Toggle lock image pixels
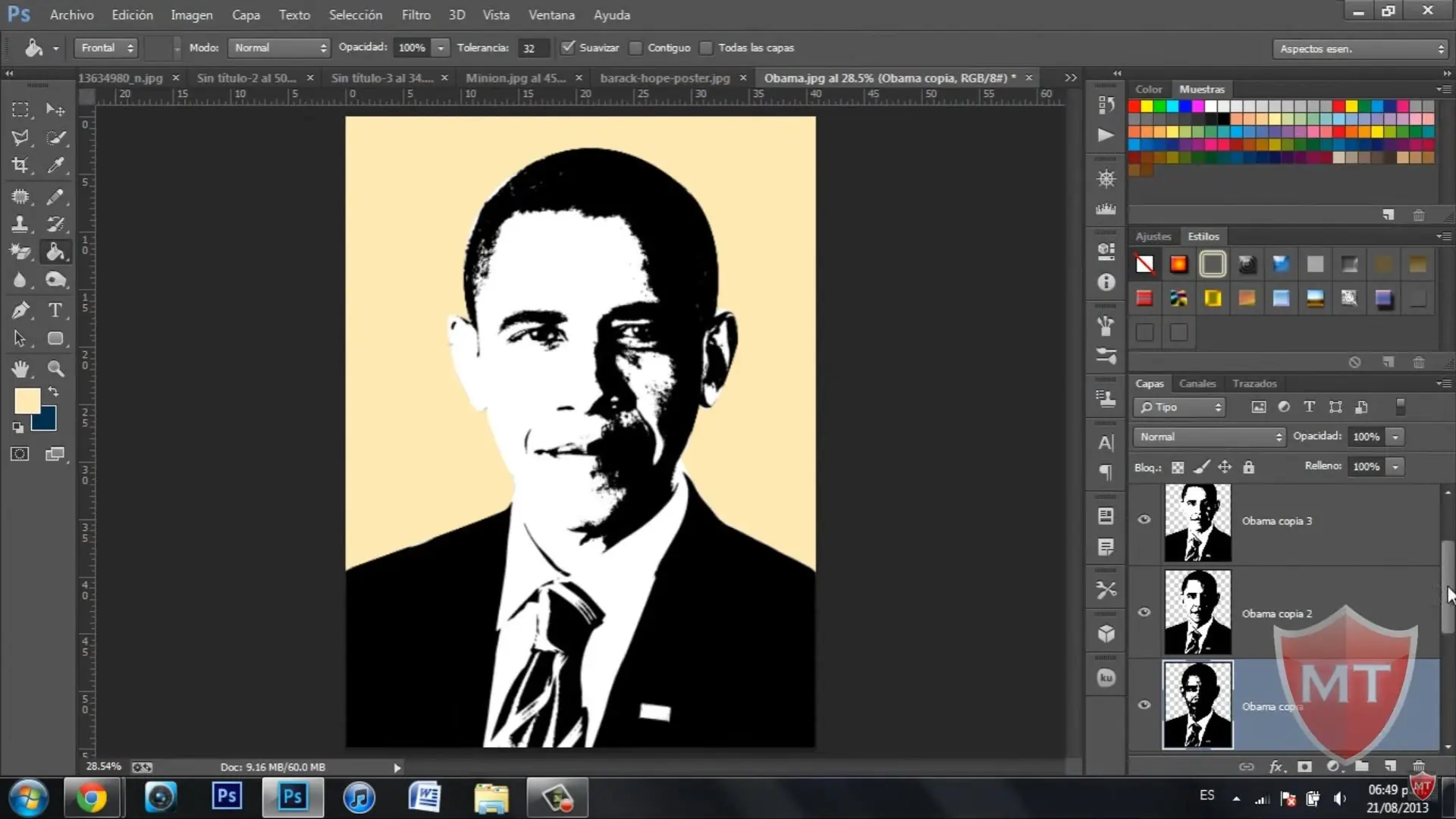This screenshot has height=819, width=1456. click(1201, 468)
